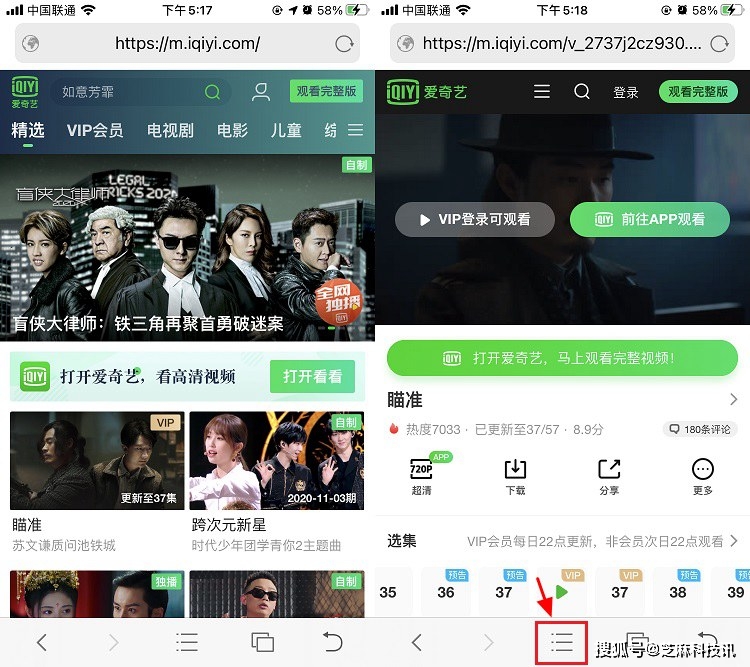Open the 跨次元新星 show thumbnail

pyautogui.click(x=276, y=461)
